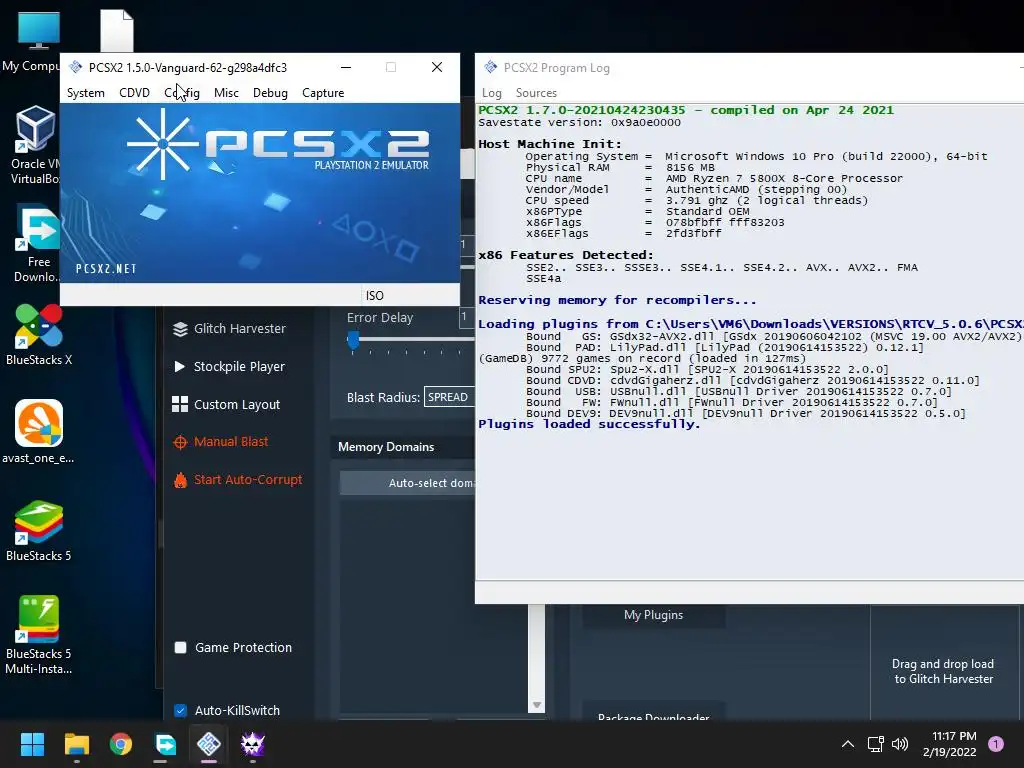1024x768 pixels.
Task: Open the Blast Radius SPREAD dropdown
Action: click(449, 397)
